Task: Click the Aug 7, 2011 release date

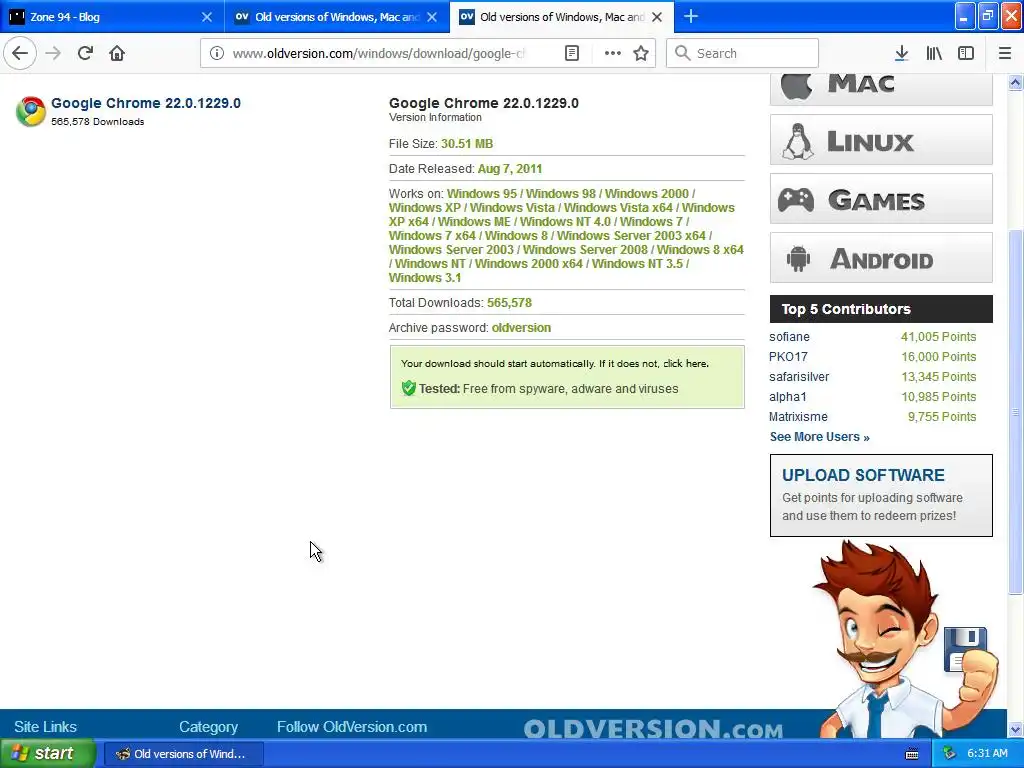Action: 509,168
